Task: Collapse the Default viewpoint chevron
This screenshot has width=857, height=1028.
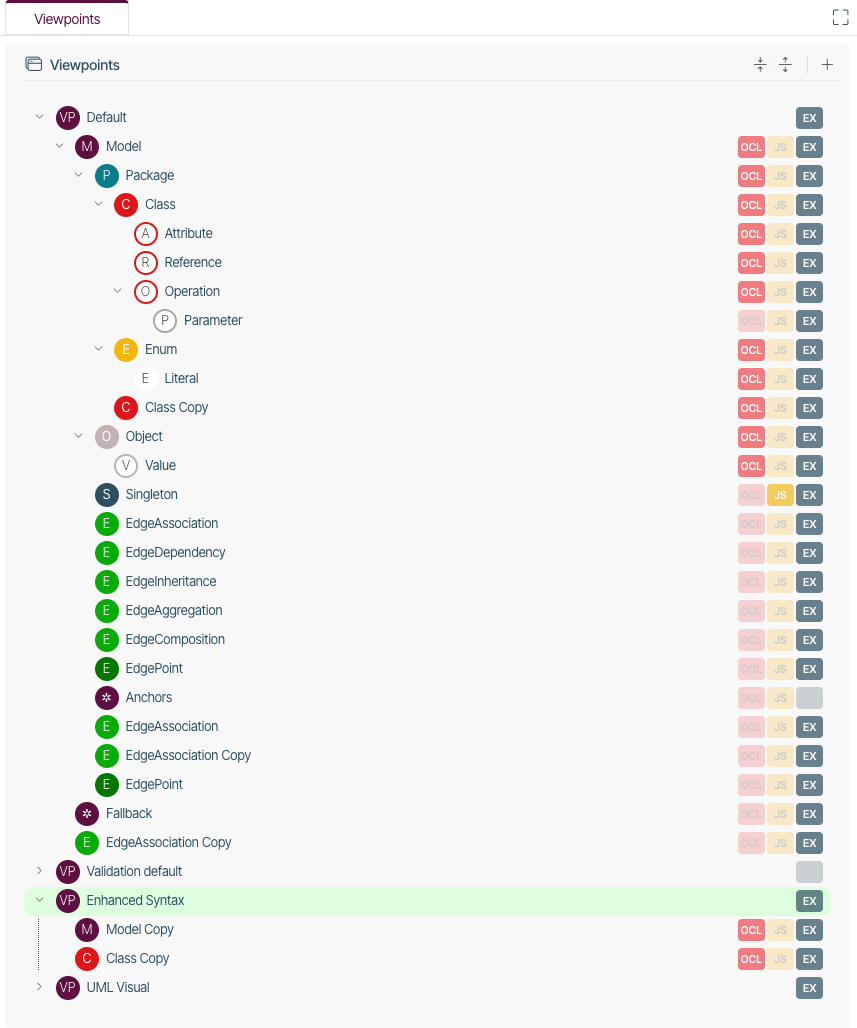Action: click(39, 117)
